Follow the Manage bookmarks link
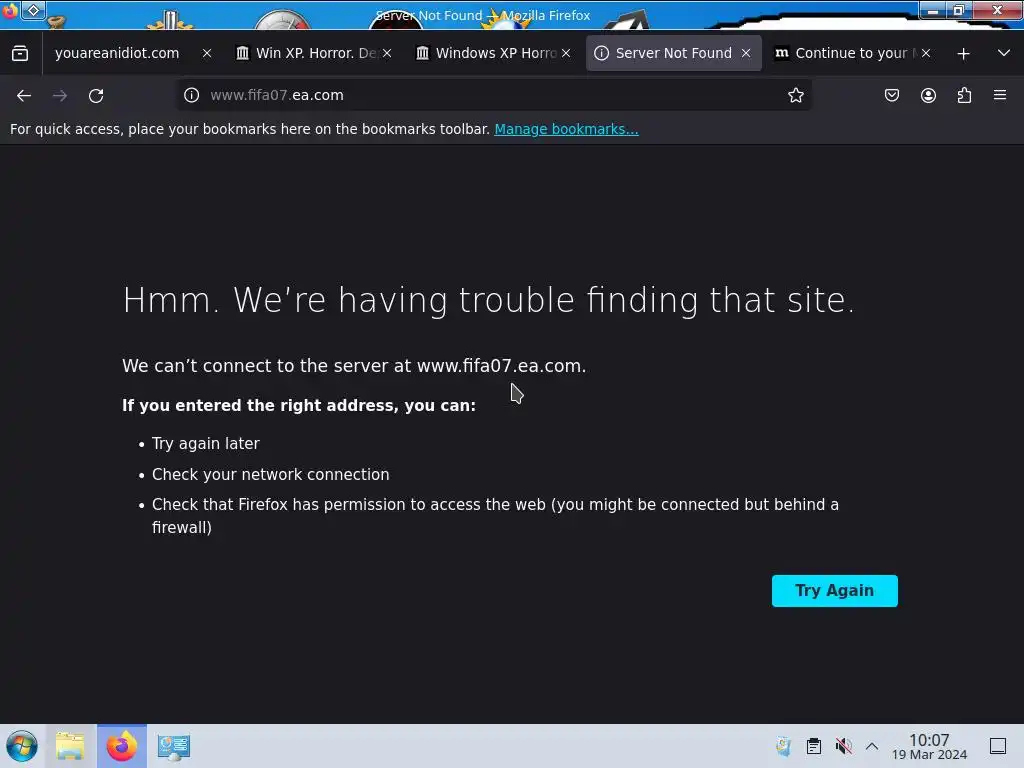This screenshot has height=768, width=1024. pos(566,129)
